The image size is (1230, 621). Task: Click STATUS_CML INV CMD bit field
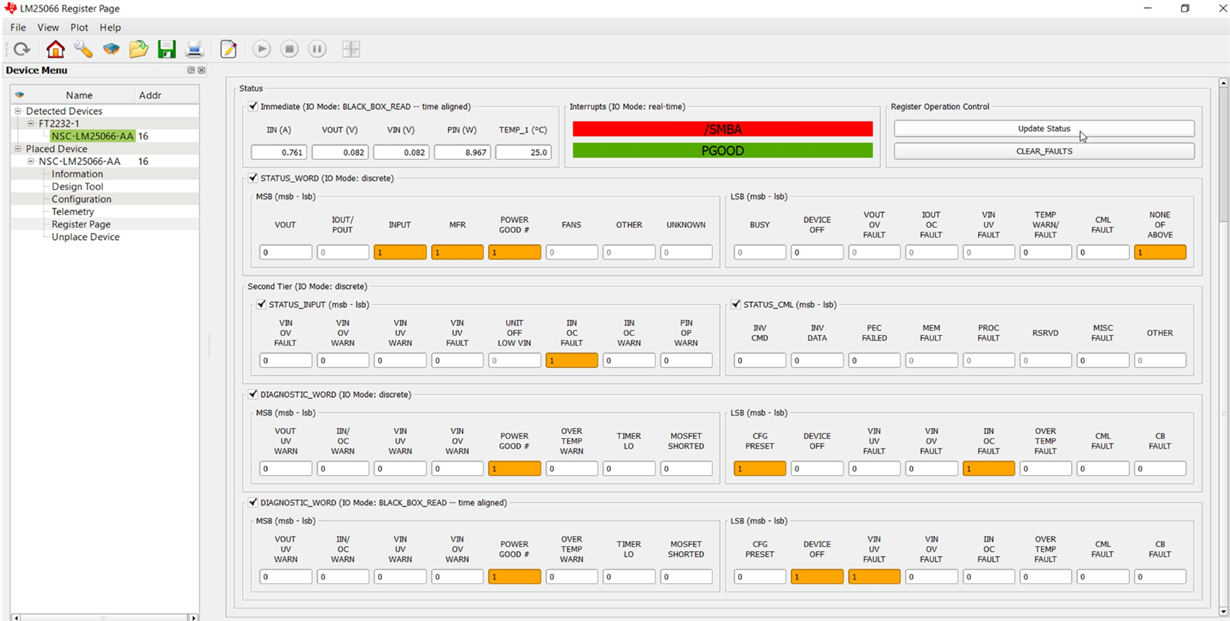pos(760,360)
